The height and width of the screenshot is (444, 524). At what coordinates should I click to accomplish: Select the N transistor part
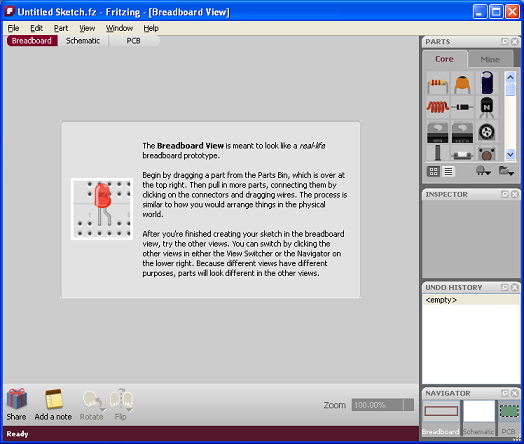(x=487, y=107)
